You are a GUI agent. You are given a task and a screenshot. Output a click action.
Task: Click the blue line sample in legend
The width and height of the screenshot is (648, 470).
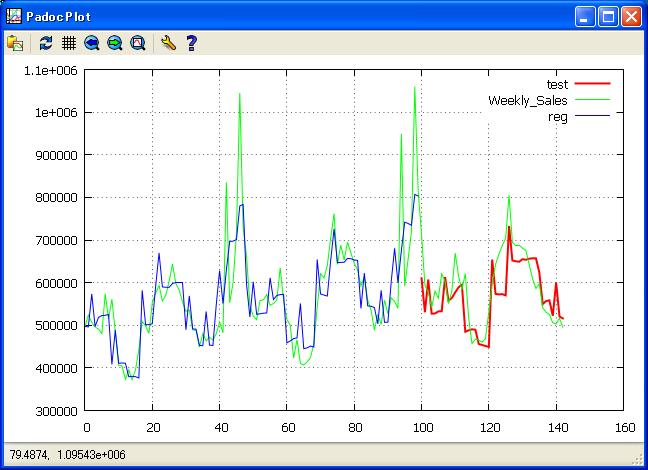point(593,116)
